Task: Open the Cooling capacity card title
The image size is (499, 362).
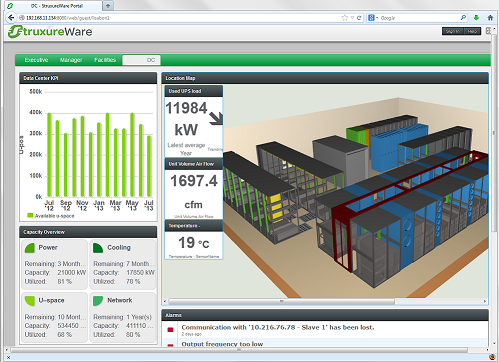Action: (119, 248)
